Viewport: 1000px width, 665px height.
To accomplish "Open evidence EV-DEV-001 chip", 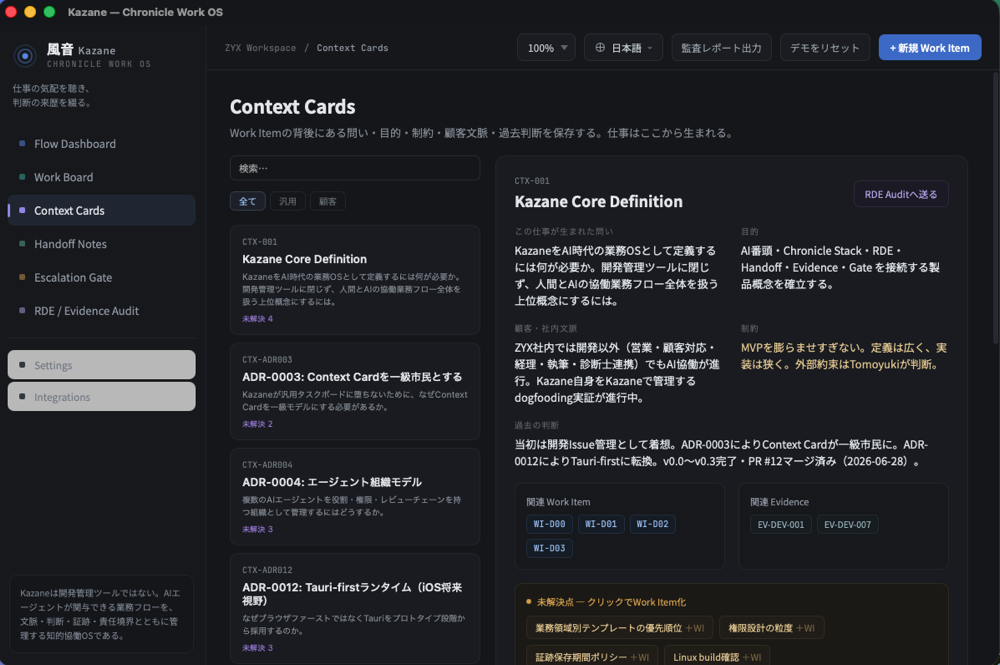I will (x=781, y=525).
